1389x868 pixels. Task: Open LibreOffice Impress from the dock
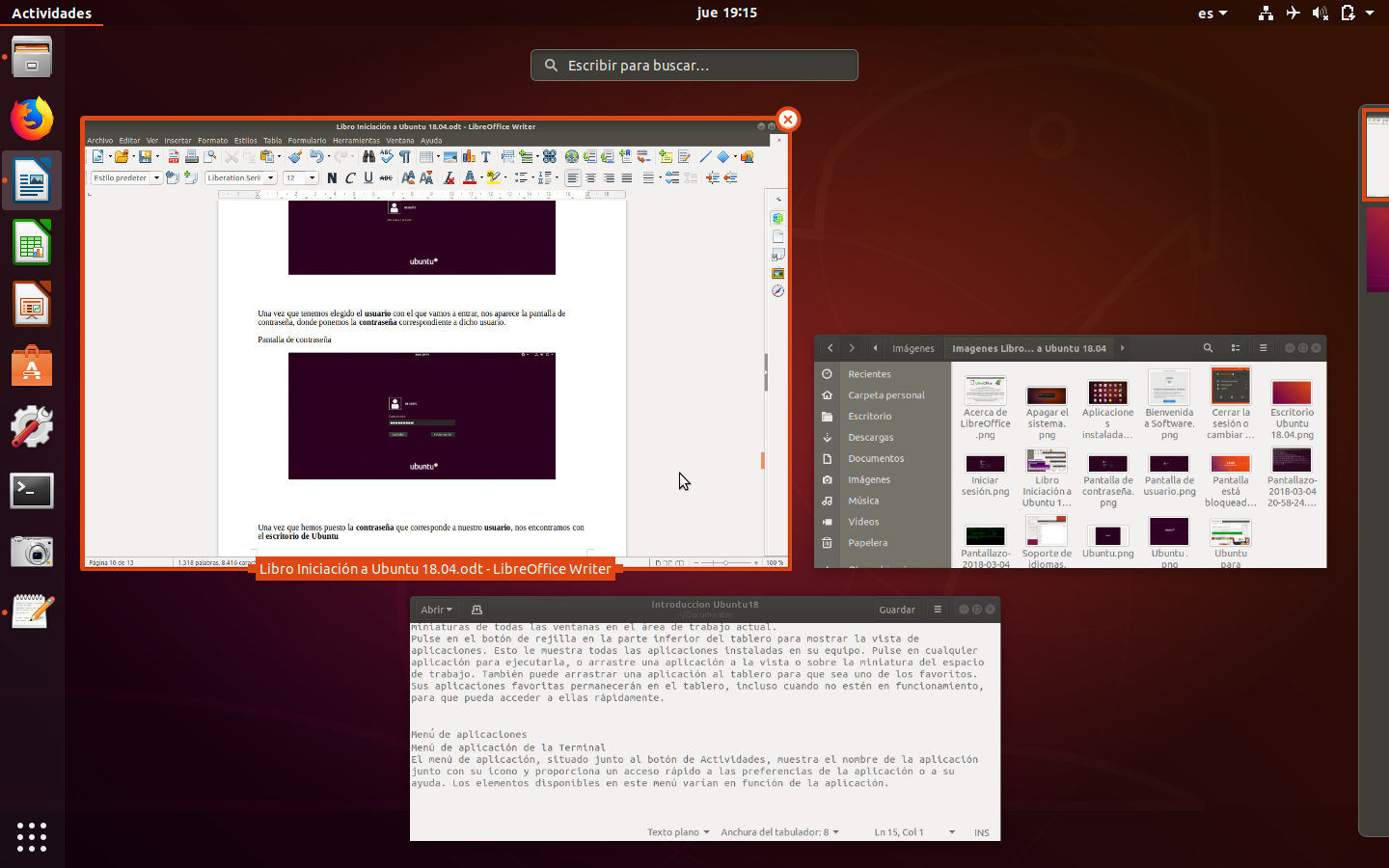(x=32, y=304)
